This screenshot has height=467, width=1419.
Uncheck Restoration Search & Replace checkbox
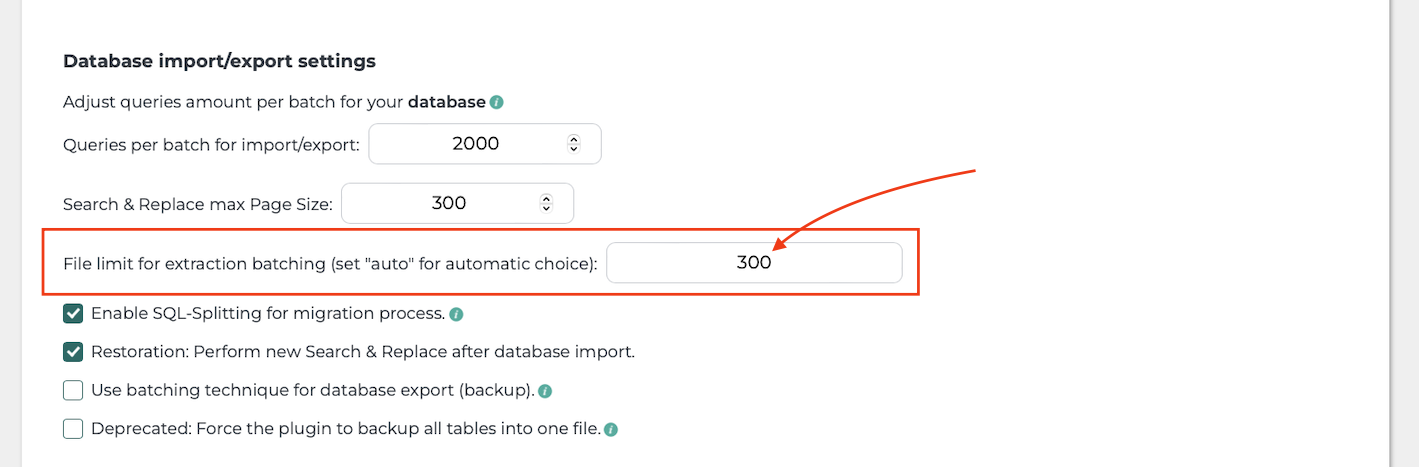[73, 352]
